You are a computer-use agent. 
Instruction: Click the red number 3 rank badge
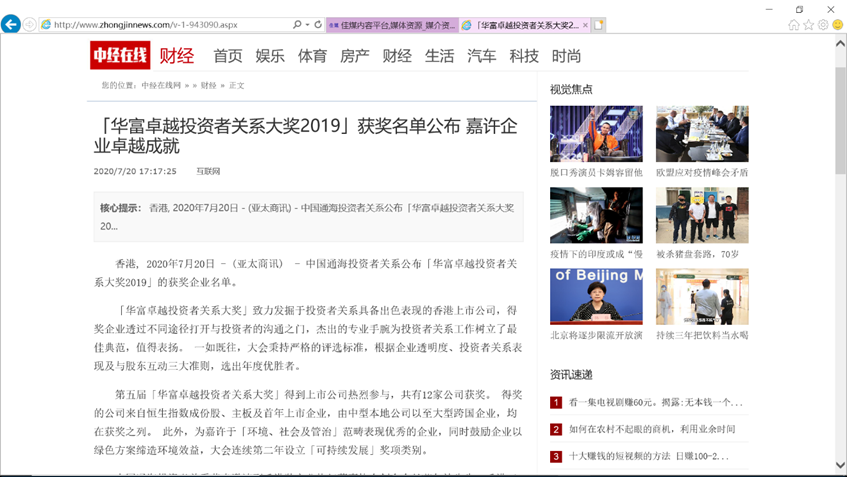(556, 456)
